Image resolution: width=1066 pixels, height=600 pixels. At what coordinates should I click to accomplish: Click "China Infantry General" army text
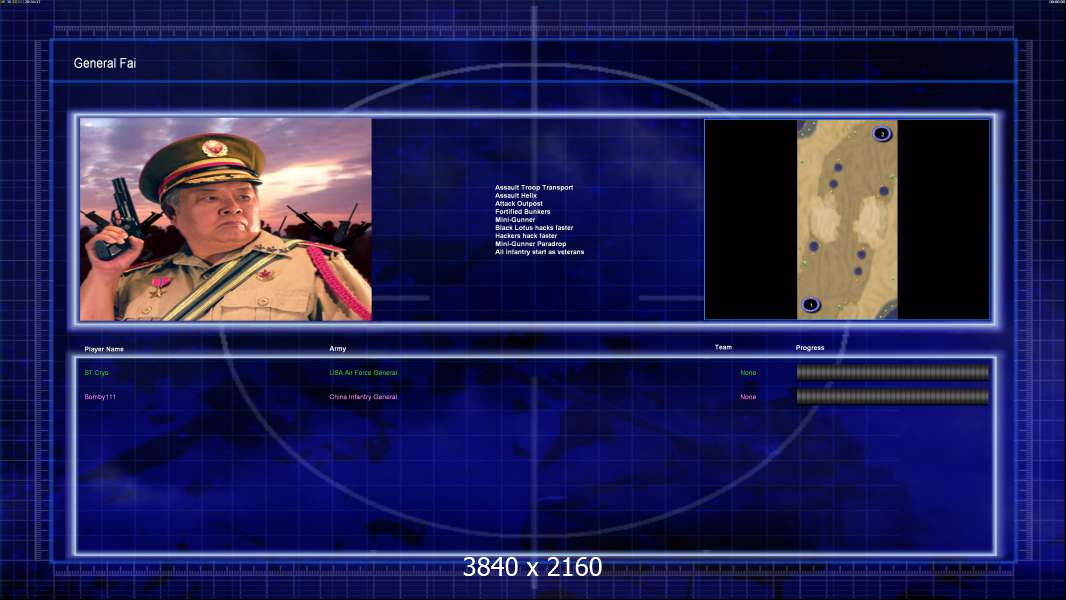pyautogui.click(x=363, y=397)
